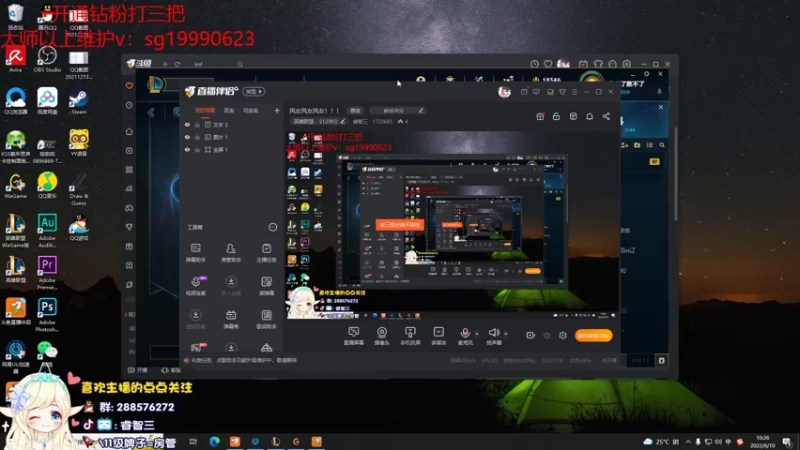
Task: Open OBS Studio desktop shortcut
Action: (47, 60)
